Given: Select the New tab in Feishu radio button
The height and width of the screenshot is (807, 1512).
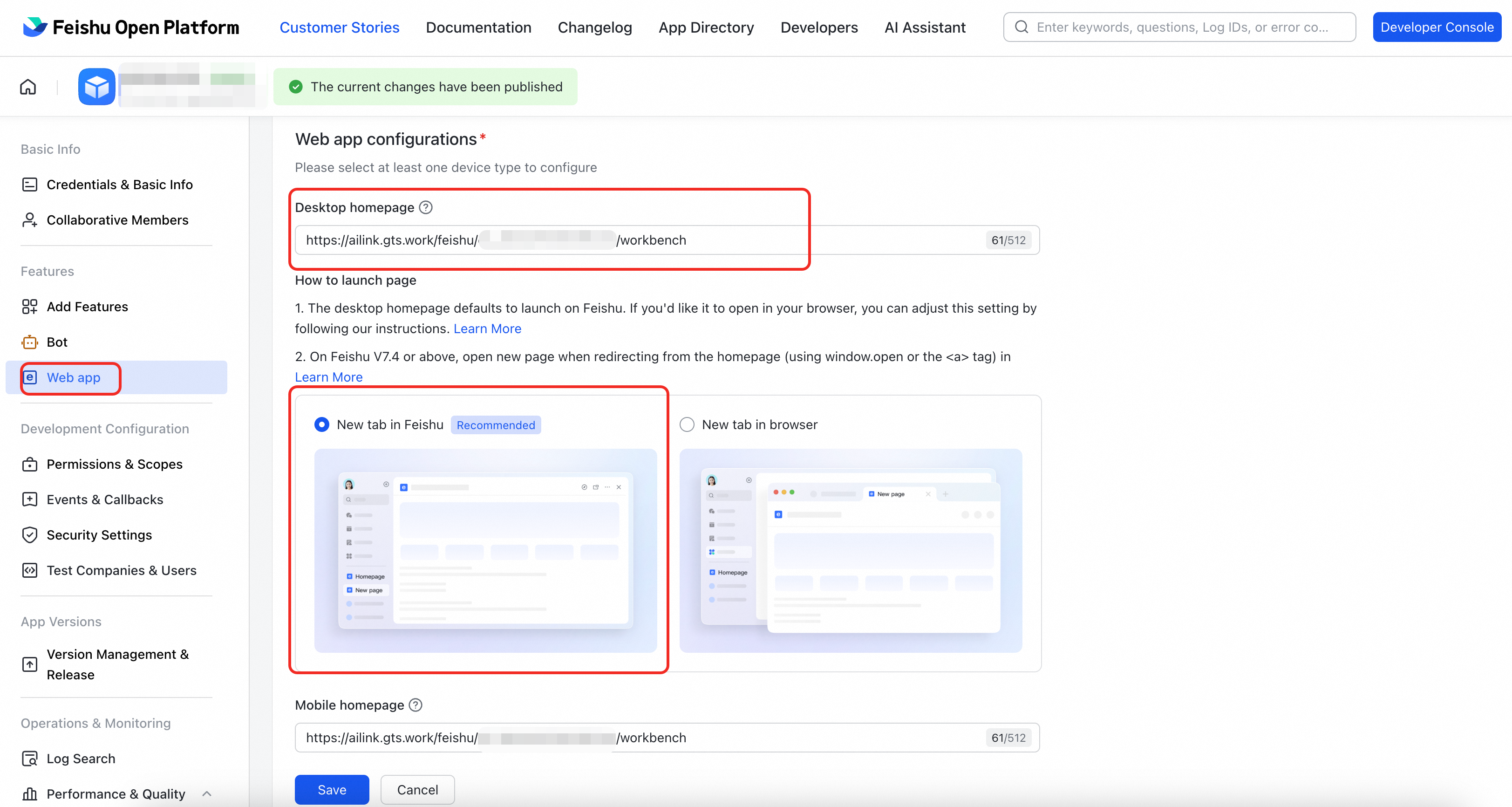Looking at the screenshot, I should 322,424.
